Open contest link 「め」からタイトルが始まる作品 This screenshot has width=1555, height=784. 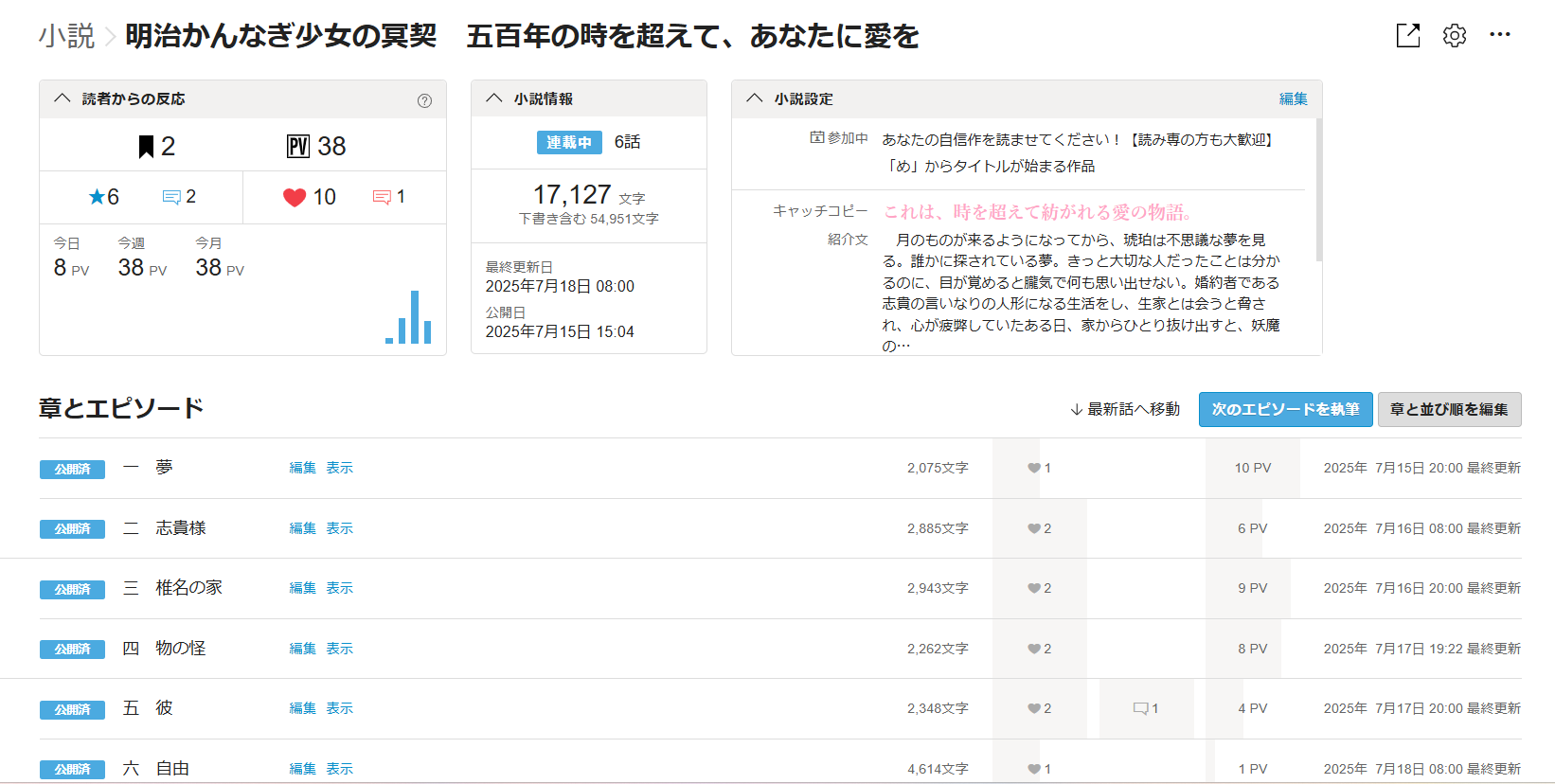(x=989, y=166)
